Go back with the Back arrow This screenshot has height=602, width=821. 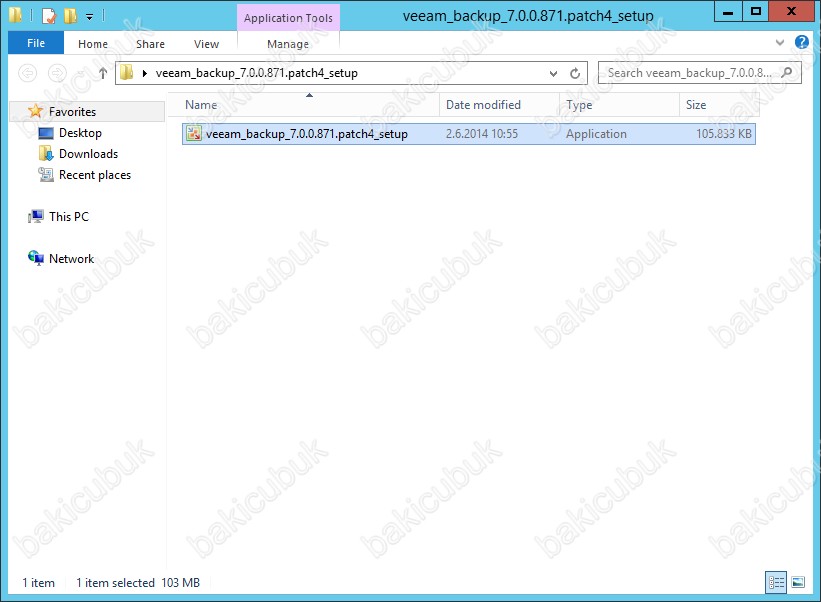pyautogui.click(x=27, y=73)
